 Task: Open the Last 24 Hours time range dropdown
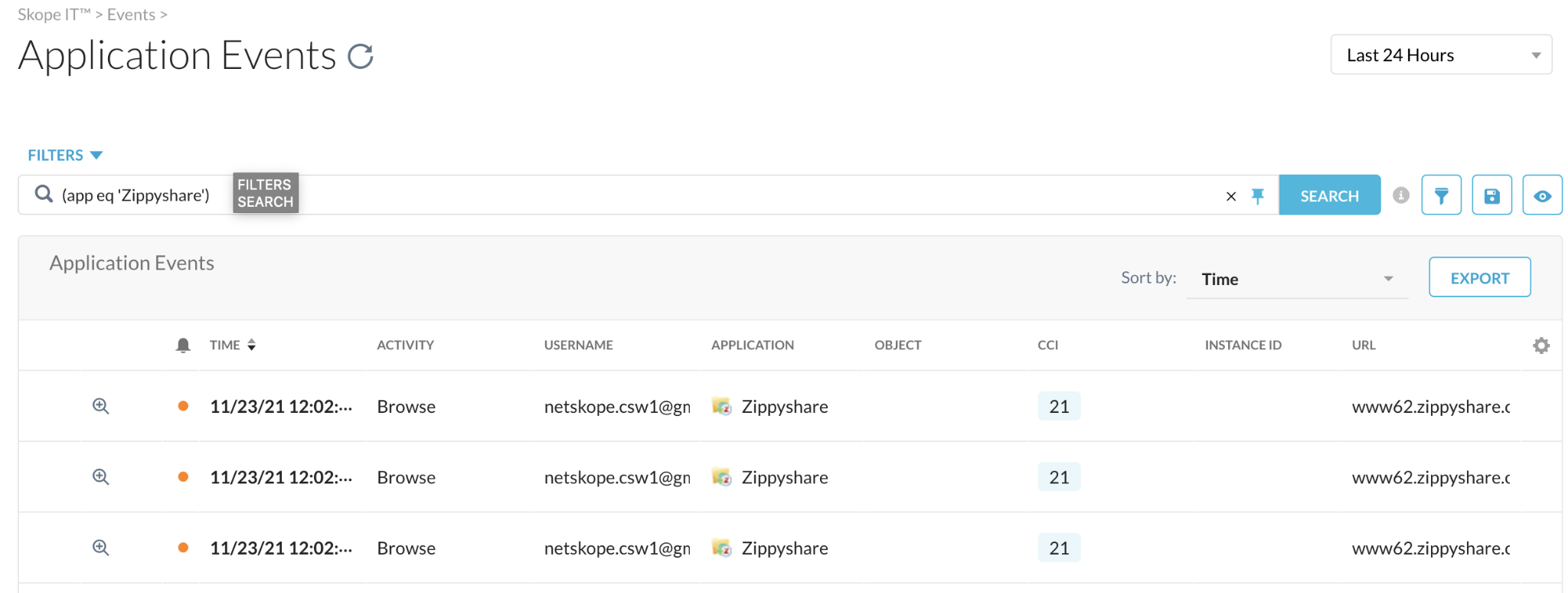[x=1441, y=55]
